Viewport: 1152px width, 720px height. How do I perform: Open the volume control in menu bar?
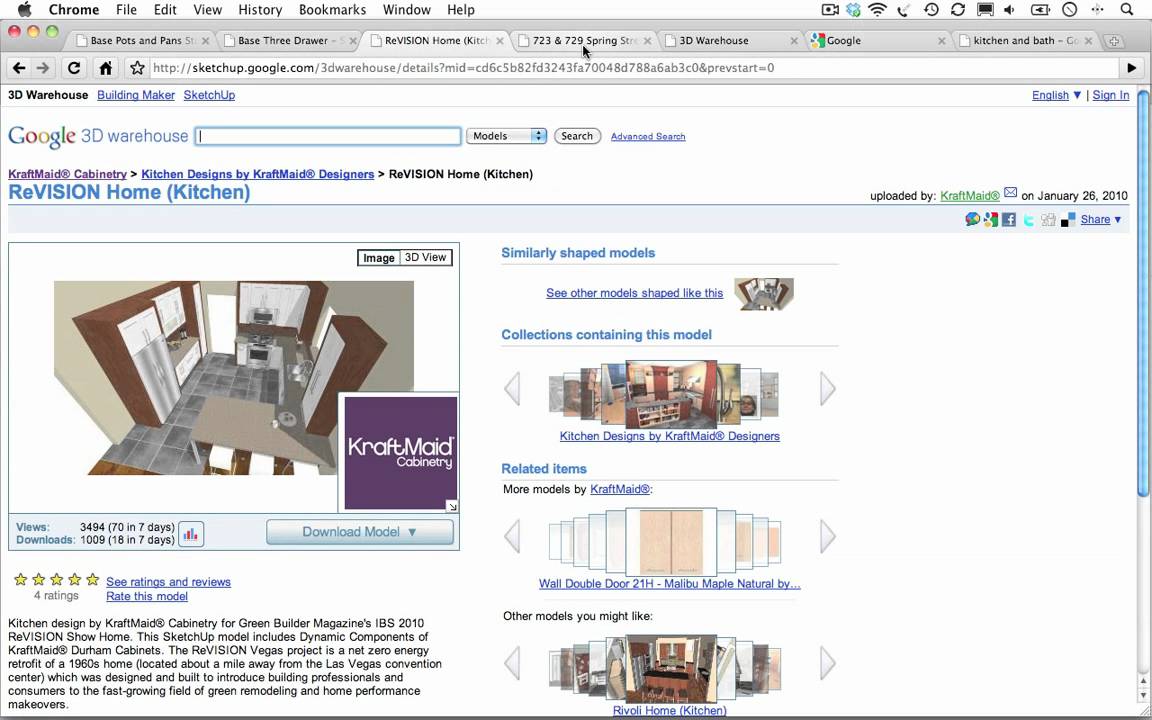1009,10
